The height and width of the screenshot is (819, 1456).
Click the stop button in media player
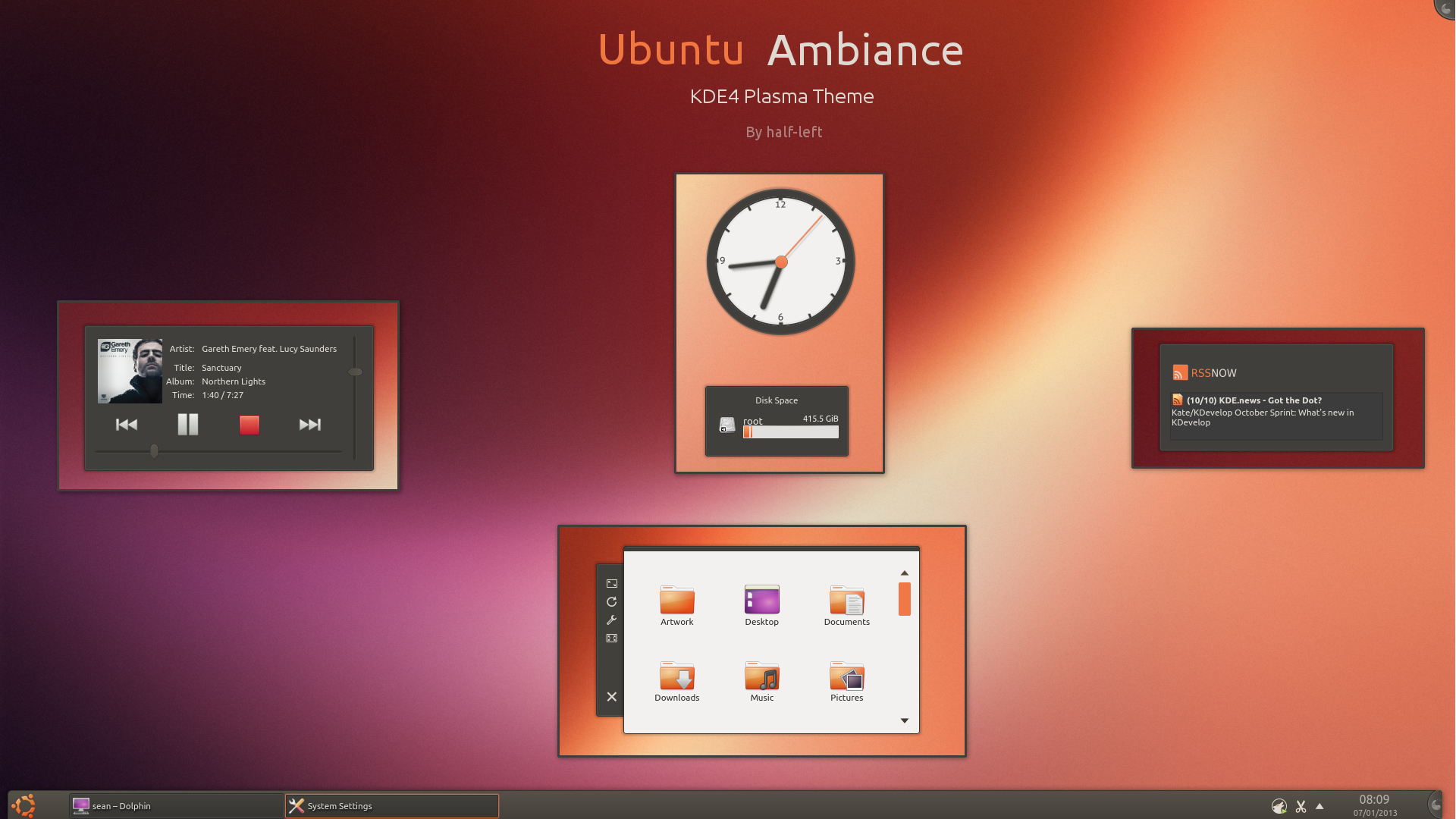248,424
